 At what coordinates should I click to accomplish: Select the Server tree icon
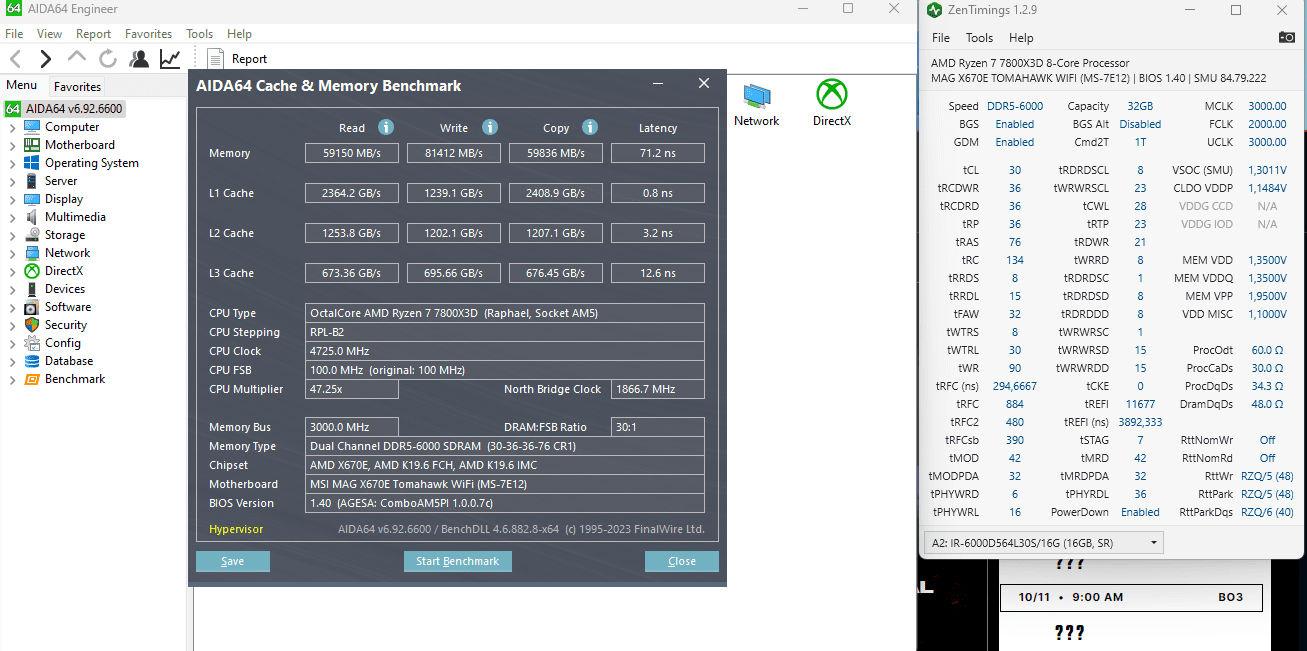pyautogui.click(x=31, y=181)
